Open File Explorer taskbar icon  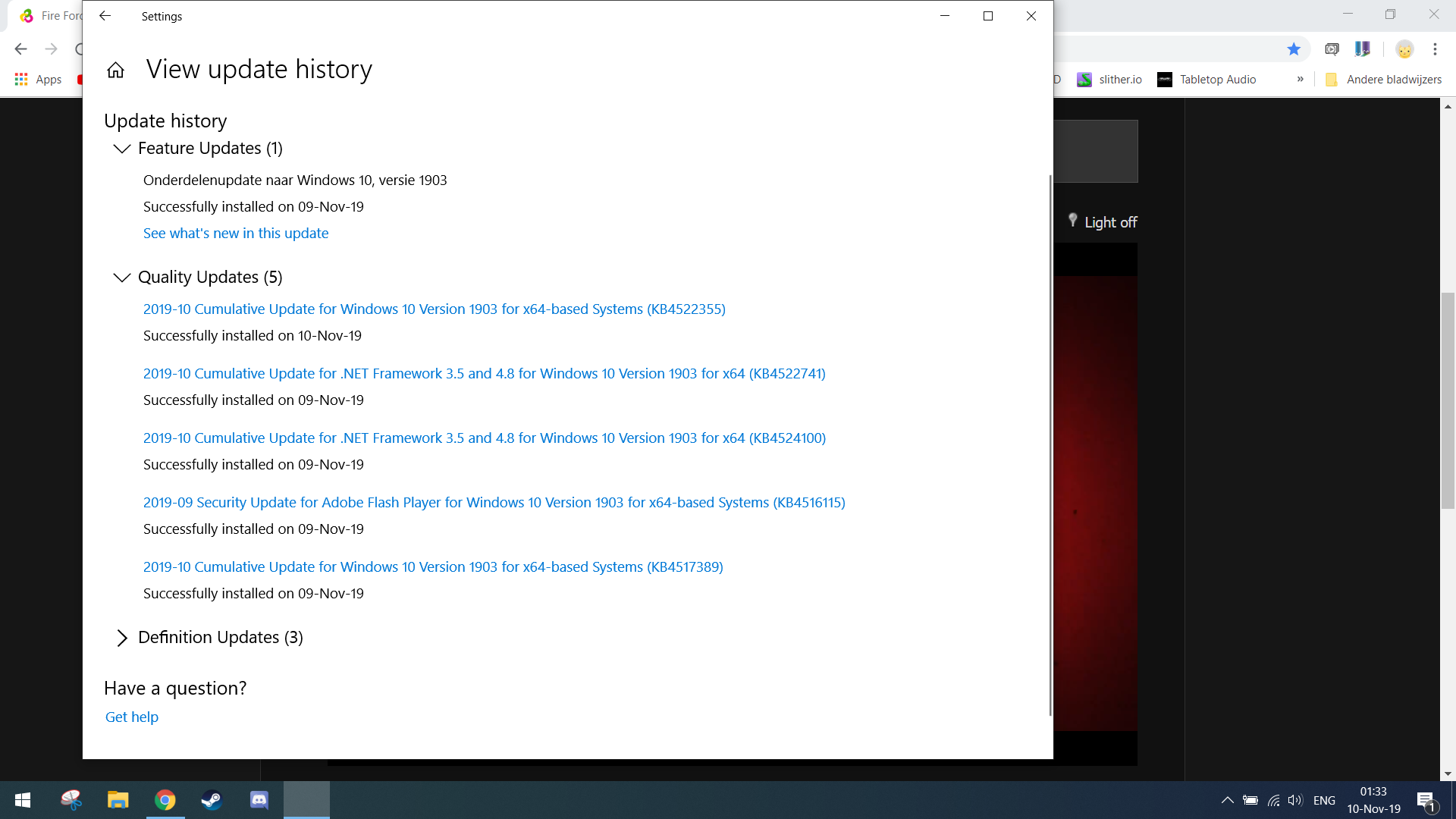(118, 800)
